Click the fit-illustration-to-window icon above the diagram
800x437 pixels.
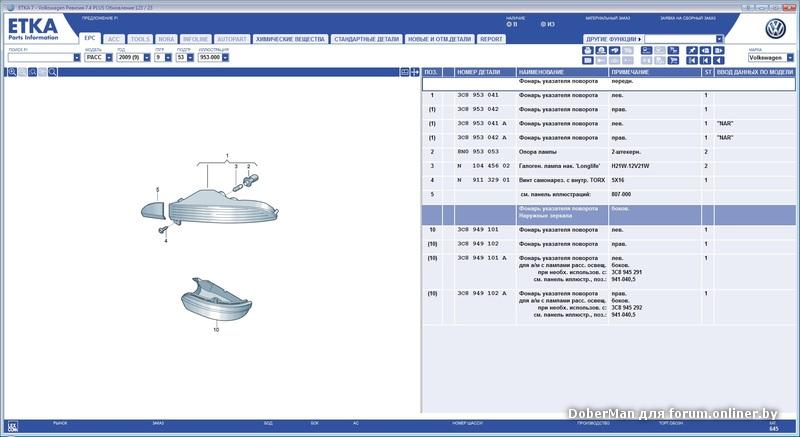(405, 72)
